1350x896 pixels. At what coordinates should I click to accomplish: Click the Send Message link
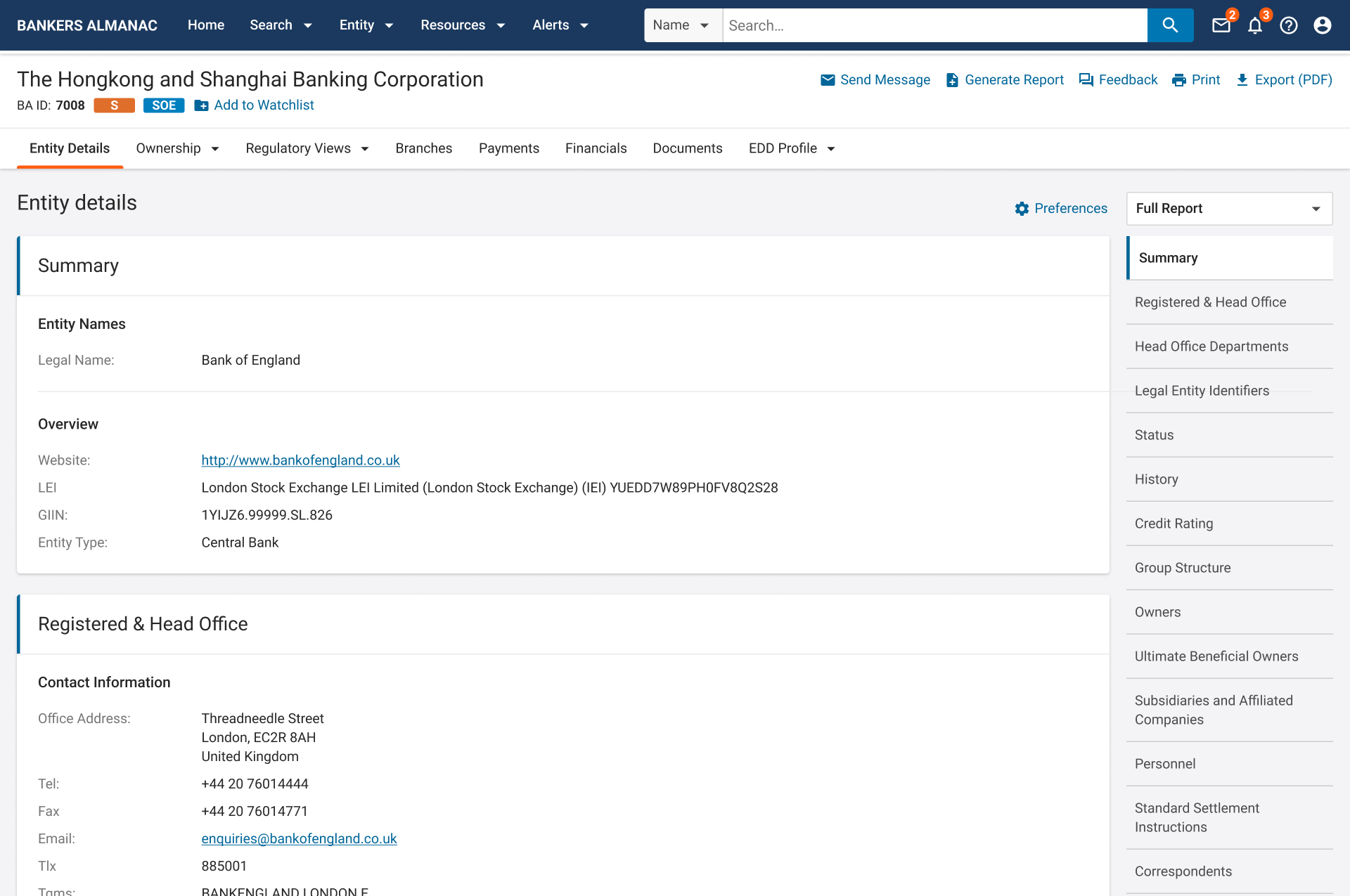tap(885, 80)
